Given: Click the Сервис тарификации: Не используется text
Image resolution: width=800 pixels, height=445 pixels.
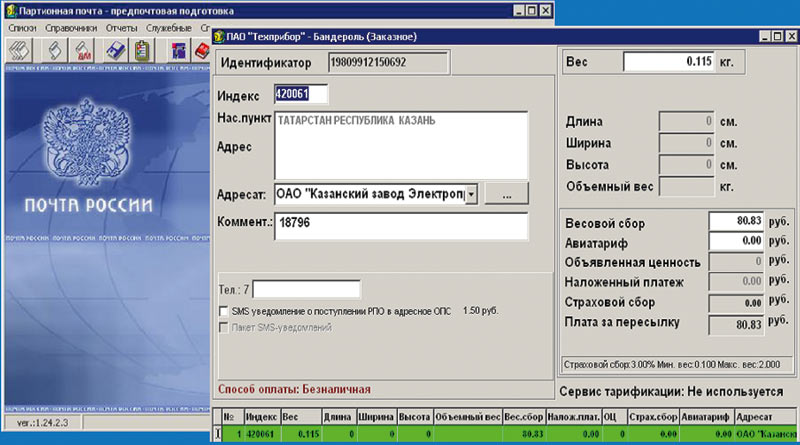Looking at the screenshot, I should [671, 392].
